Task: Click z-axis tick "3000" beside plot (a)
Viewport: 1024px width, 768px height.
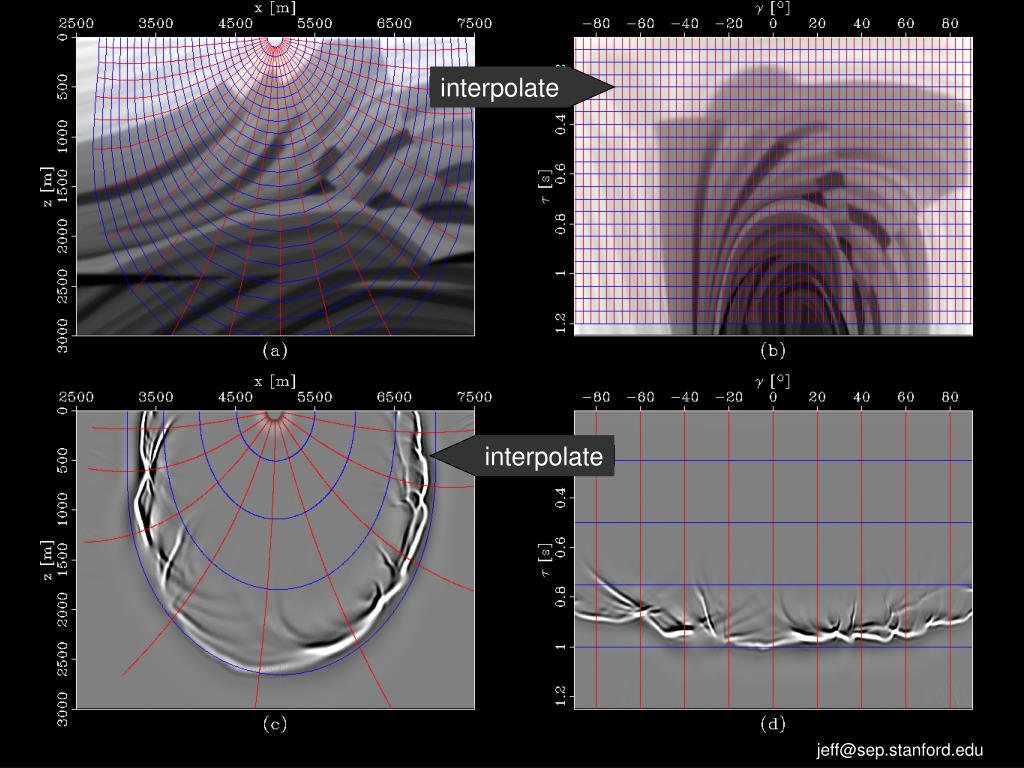Action: click(x=63, y=335)
